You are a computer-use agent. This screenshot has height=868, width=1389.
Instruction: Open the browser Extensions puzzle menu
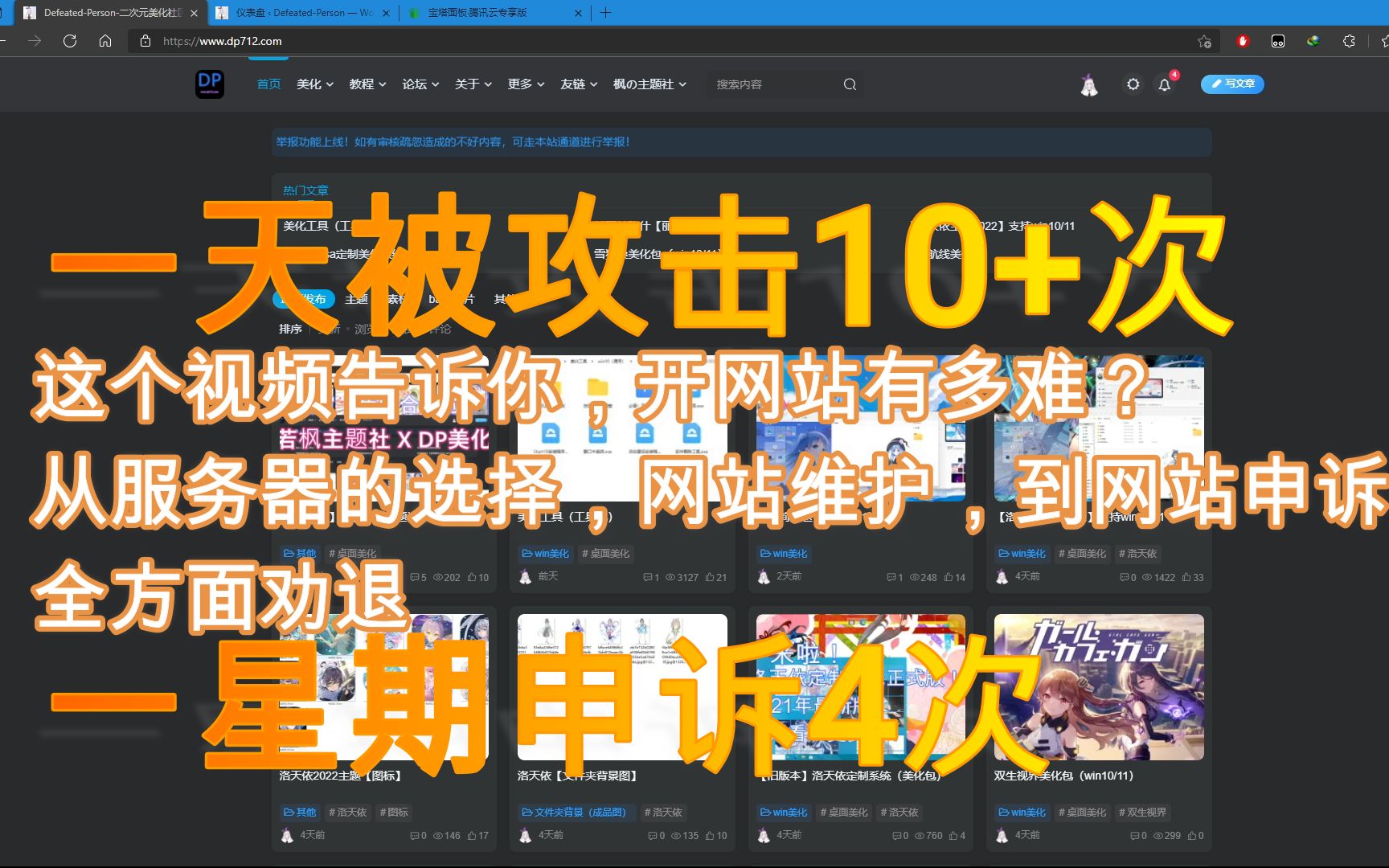[1349, 41]
